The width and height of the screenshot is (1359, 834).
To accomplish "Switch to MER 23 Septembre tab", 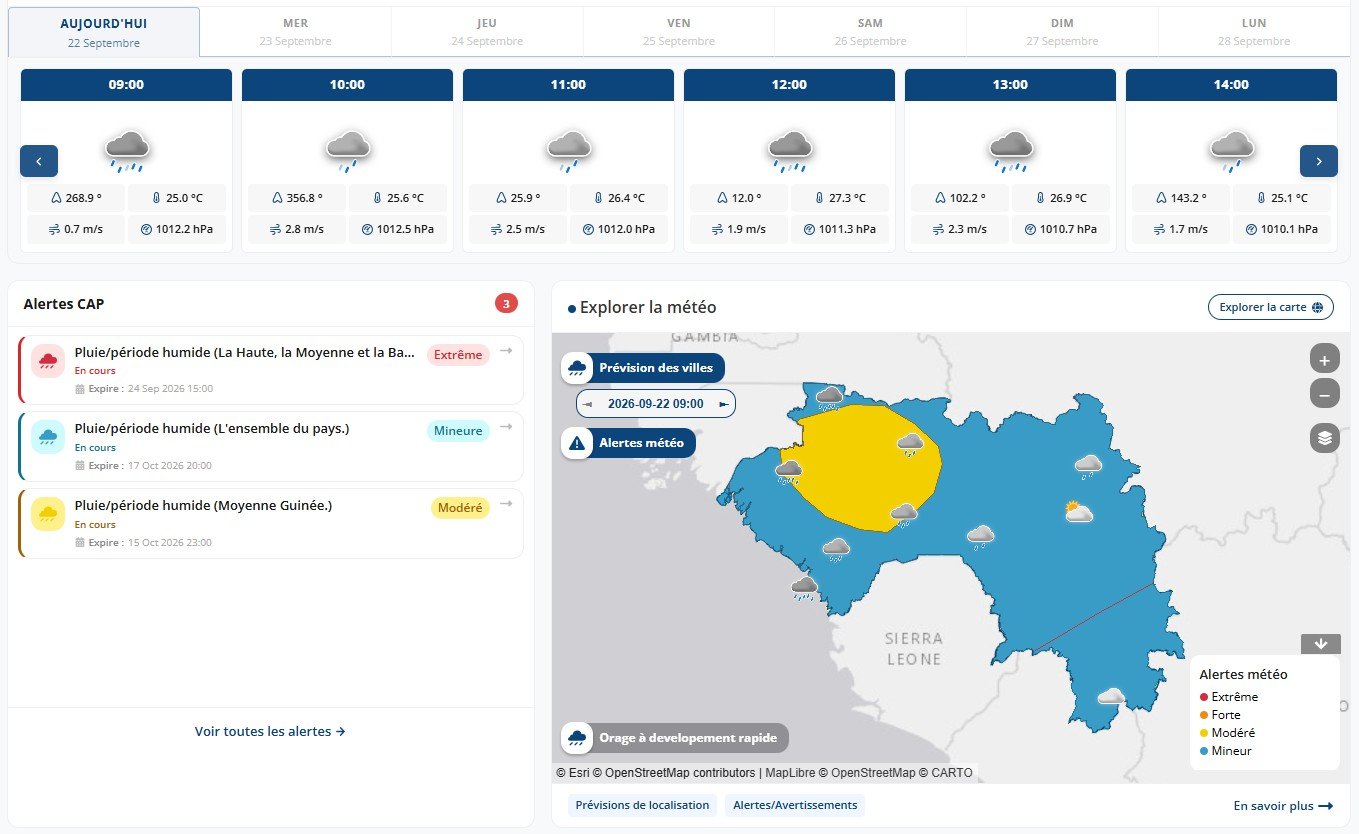I will 295,32.
